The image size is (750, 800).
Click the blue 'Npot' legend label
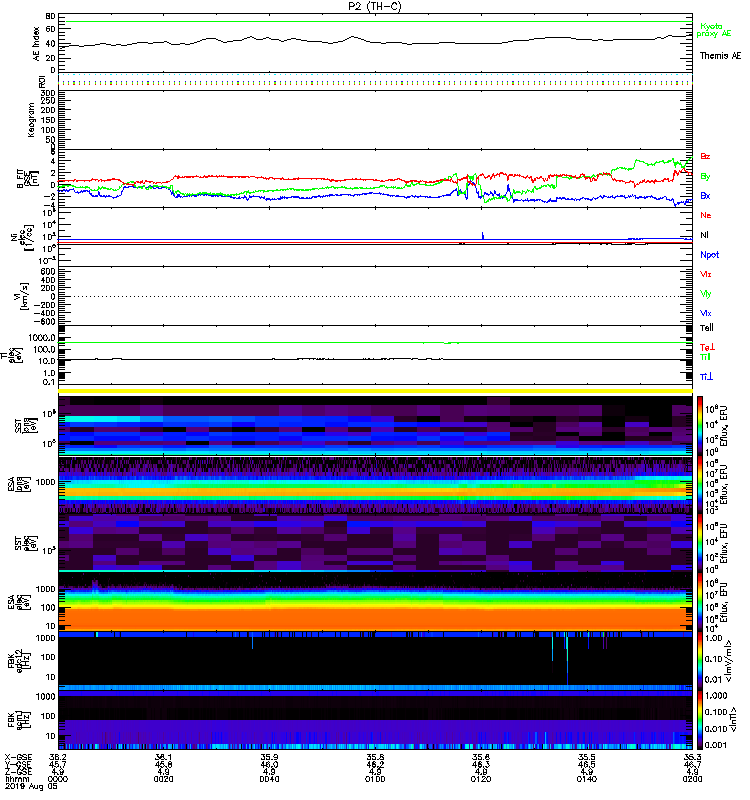(x=709, y=255)
